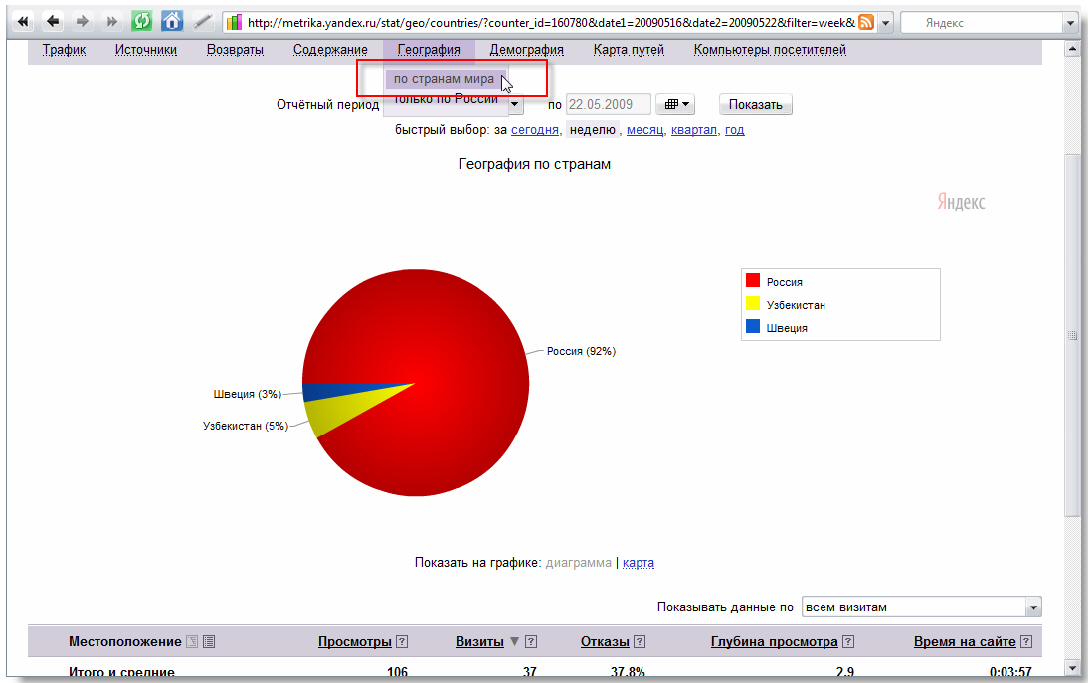Image resolution: width=1088 pixels, height=683 pixels.
Task: Click the scrollbar up arrow
Action: tap(1072, 49)
